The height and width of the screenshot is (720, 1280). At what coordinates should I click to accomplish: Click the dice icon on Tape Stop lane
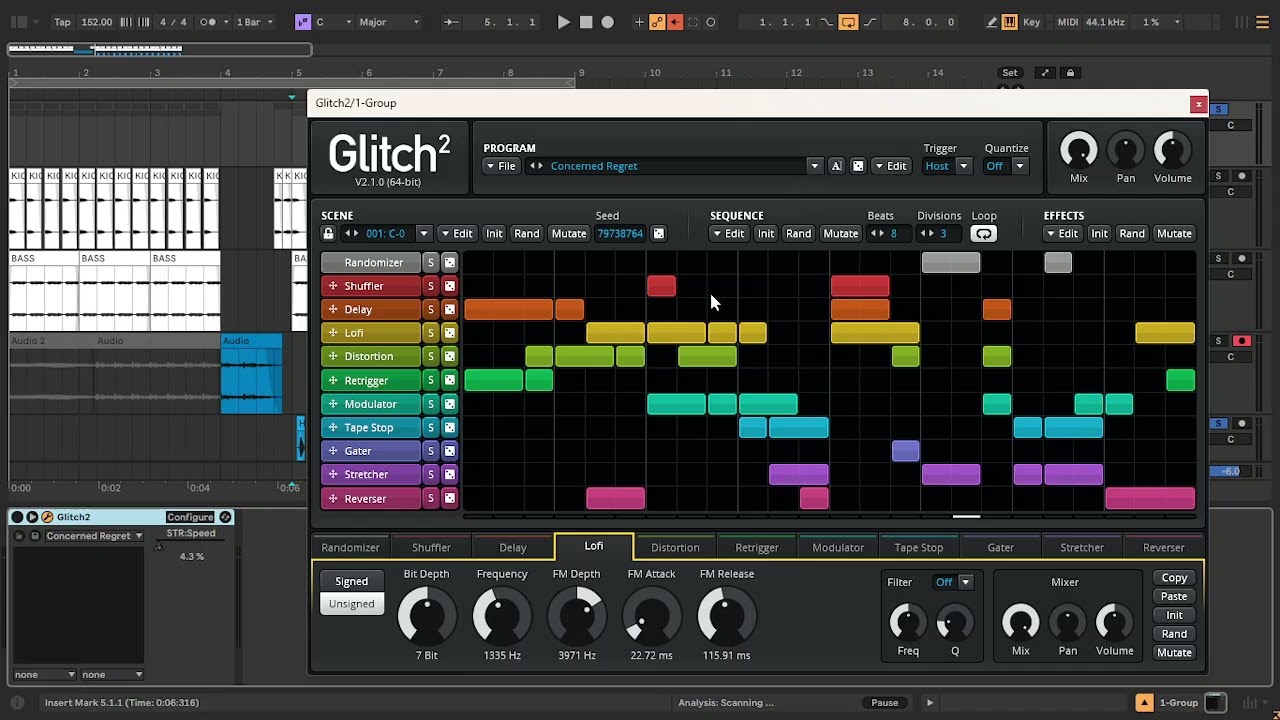coord(450,428)
